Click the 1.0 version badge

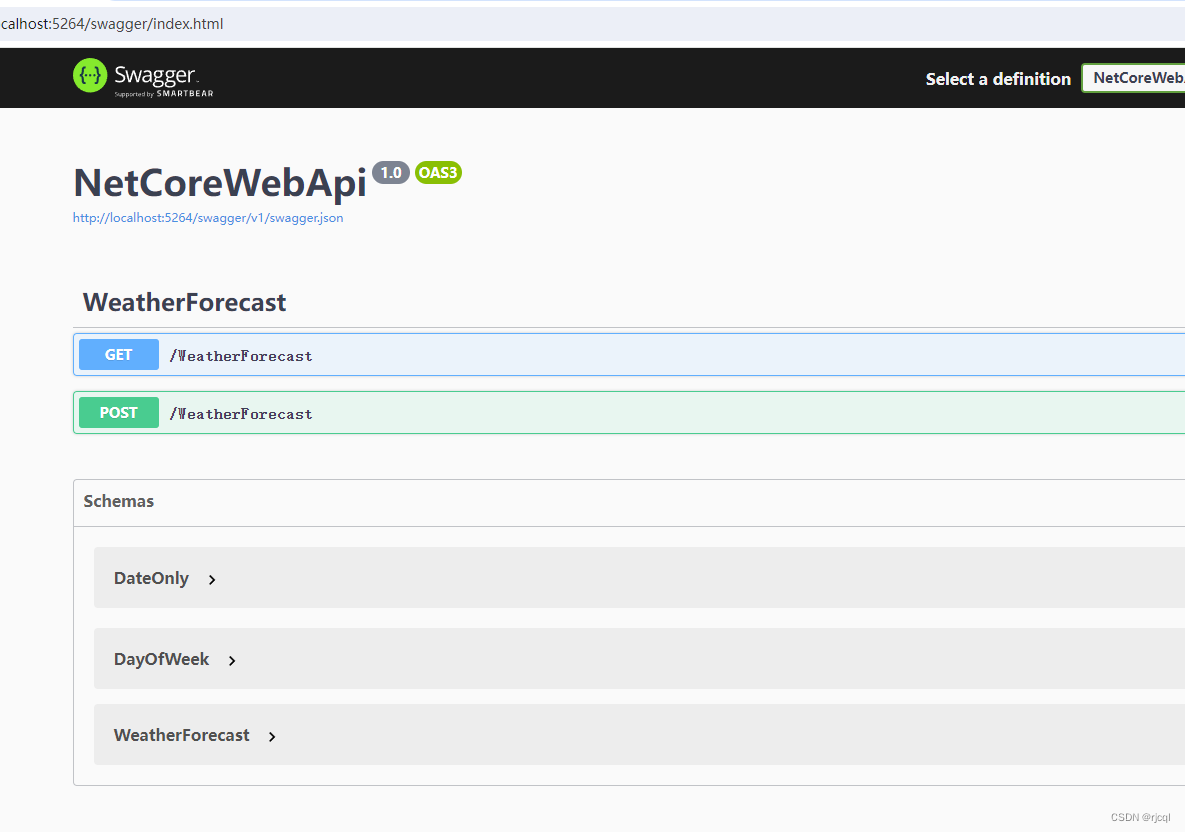(390, 172)
